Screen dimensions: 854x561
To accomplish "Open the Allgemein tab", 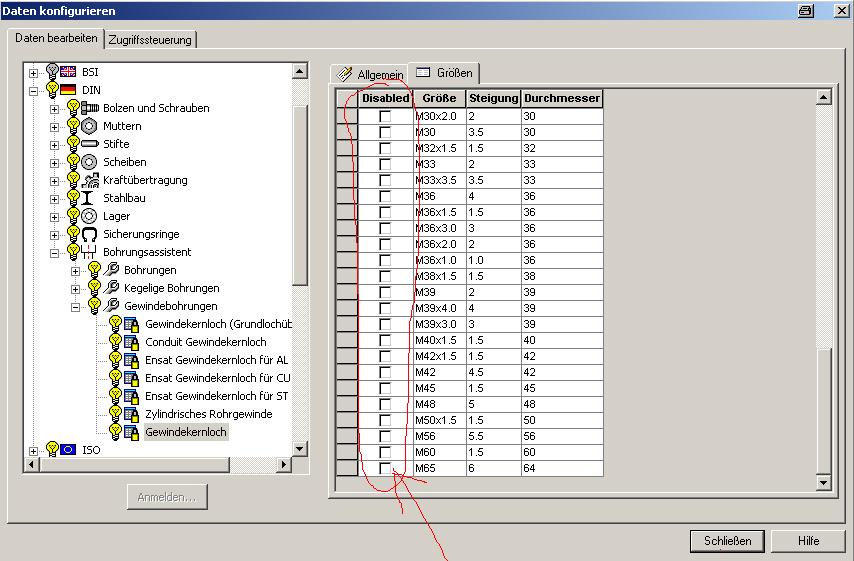I will click(371, 74).
